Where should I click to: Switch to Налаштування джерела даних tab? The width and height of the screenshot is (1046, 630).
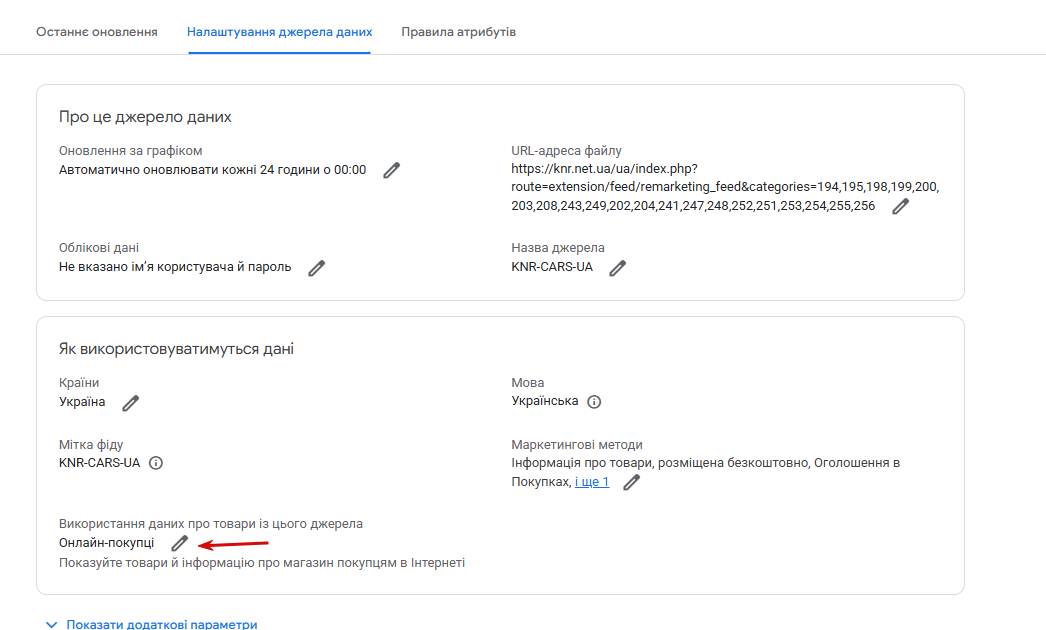(x=280, y=32)
